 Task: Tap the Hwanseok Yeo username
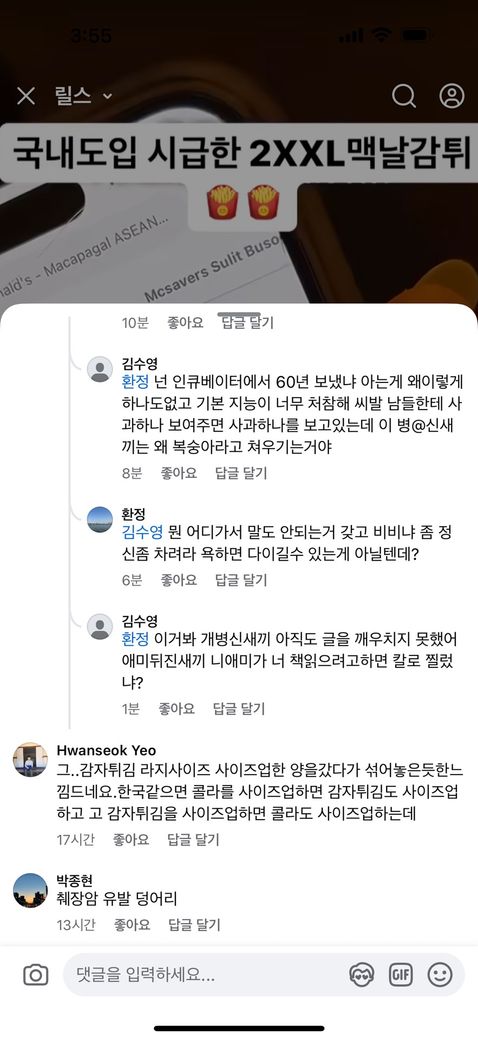coord(107,750)
